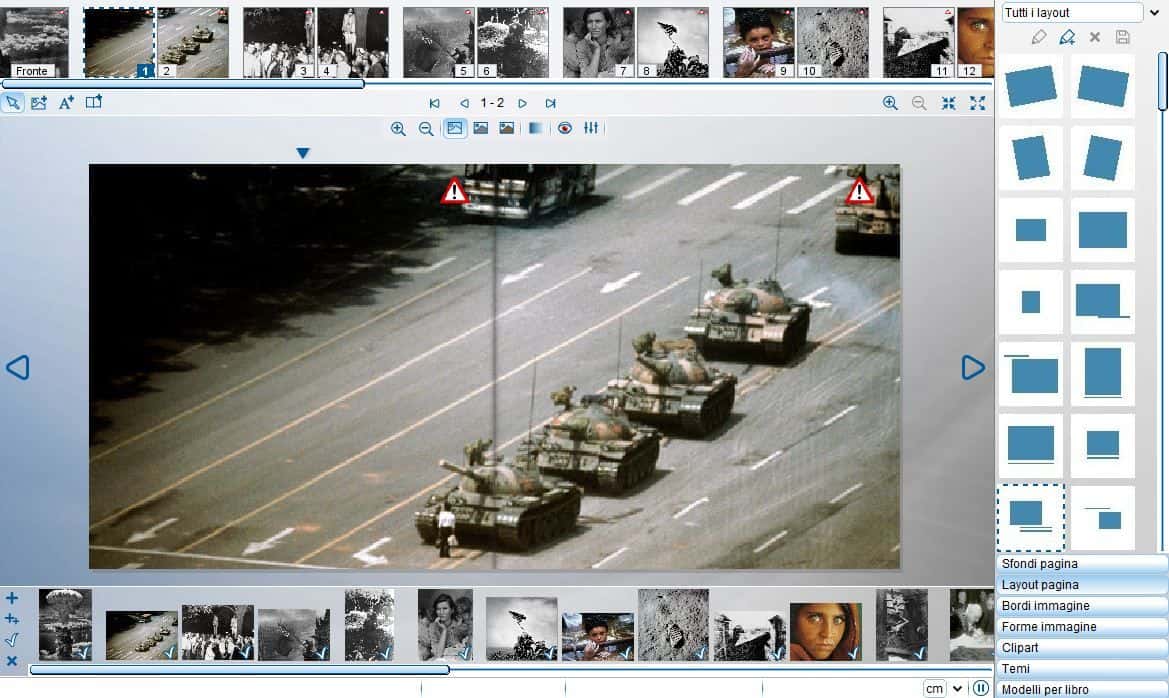Click the warning triangle above the bus
This screenshot has height=698, width=1169.
click(x=454, y=191)
